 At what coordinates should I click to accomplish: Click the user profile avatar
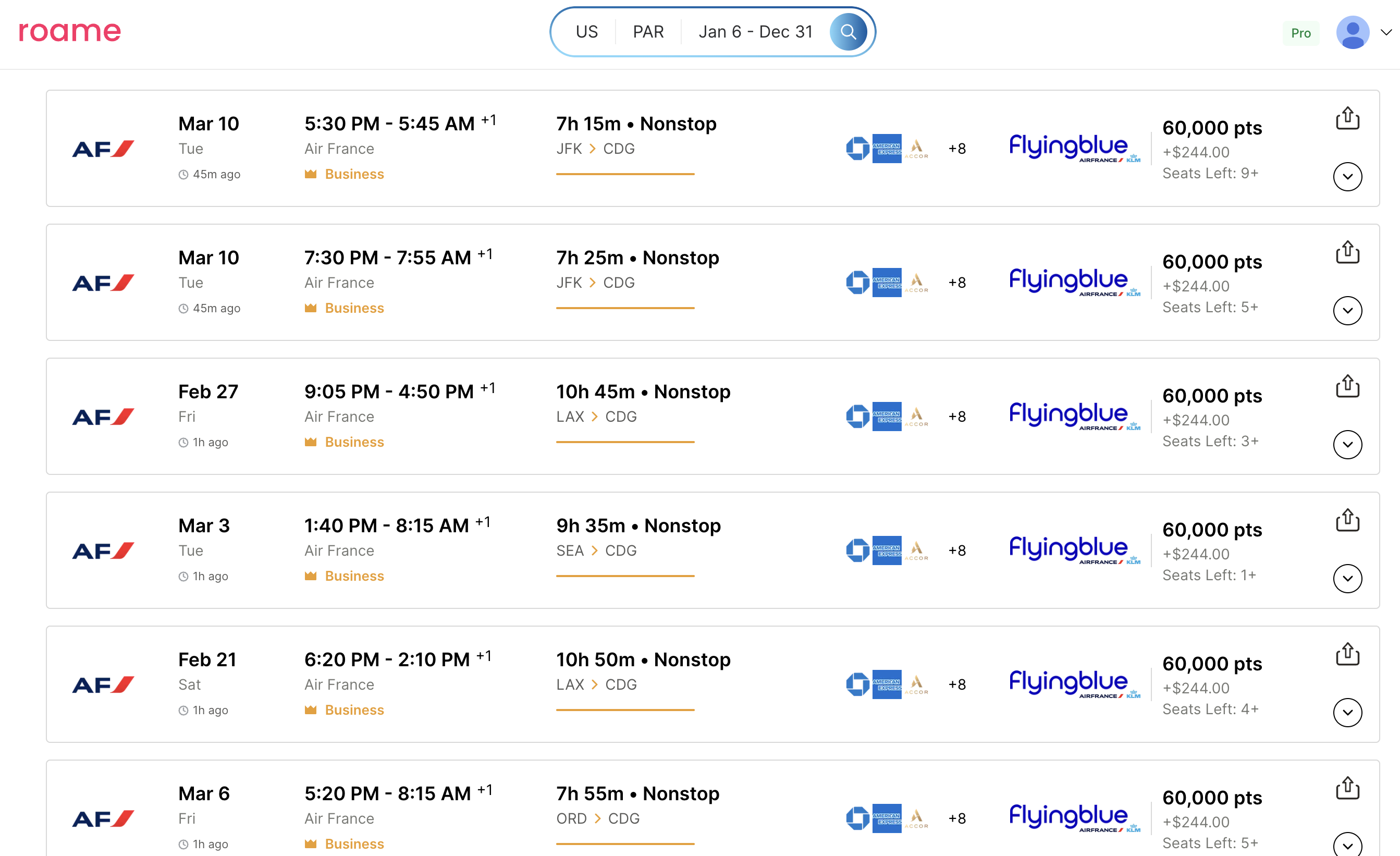(1352, 32)
